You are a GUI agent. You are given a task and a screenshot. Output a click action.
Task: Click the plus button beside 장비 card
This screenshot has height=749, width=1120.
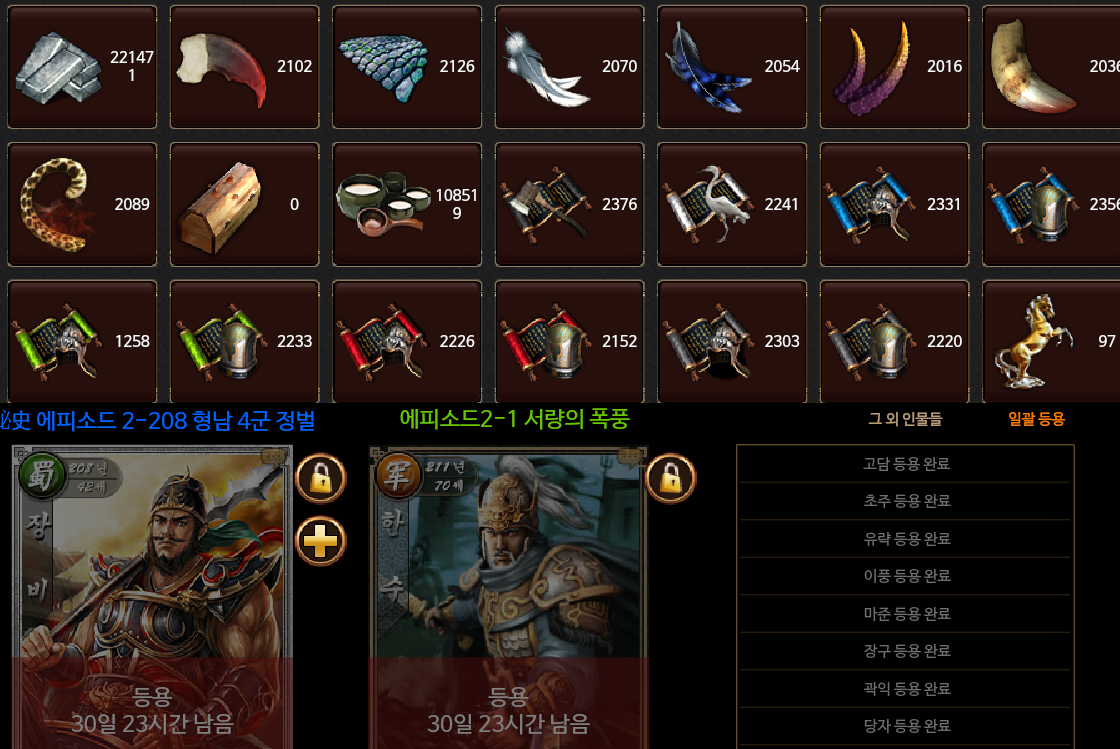point(321,541)
